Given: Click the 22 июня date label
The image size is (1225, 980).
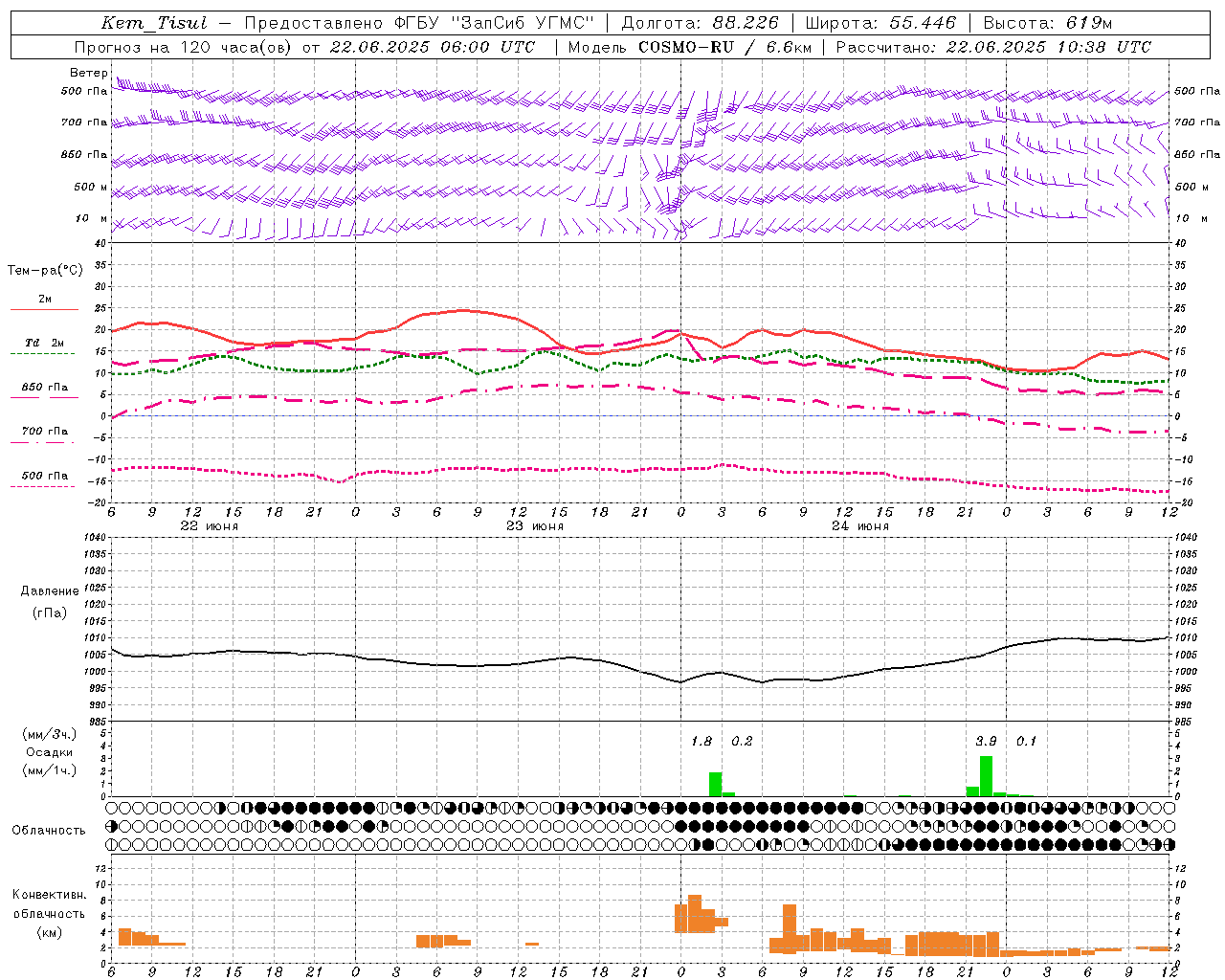Looking at the screenshot, I should 210,526.
